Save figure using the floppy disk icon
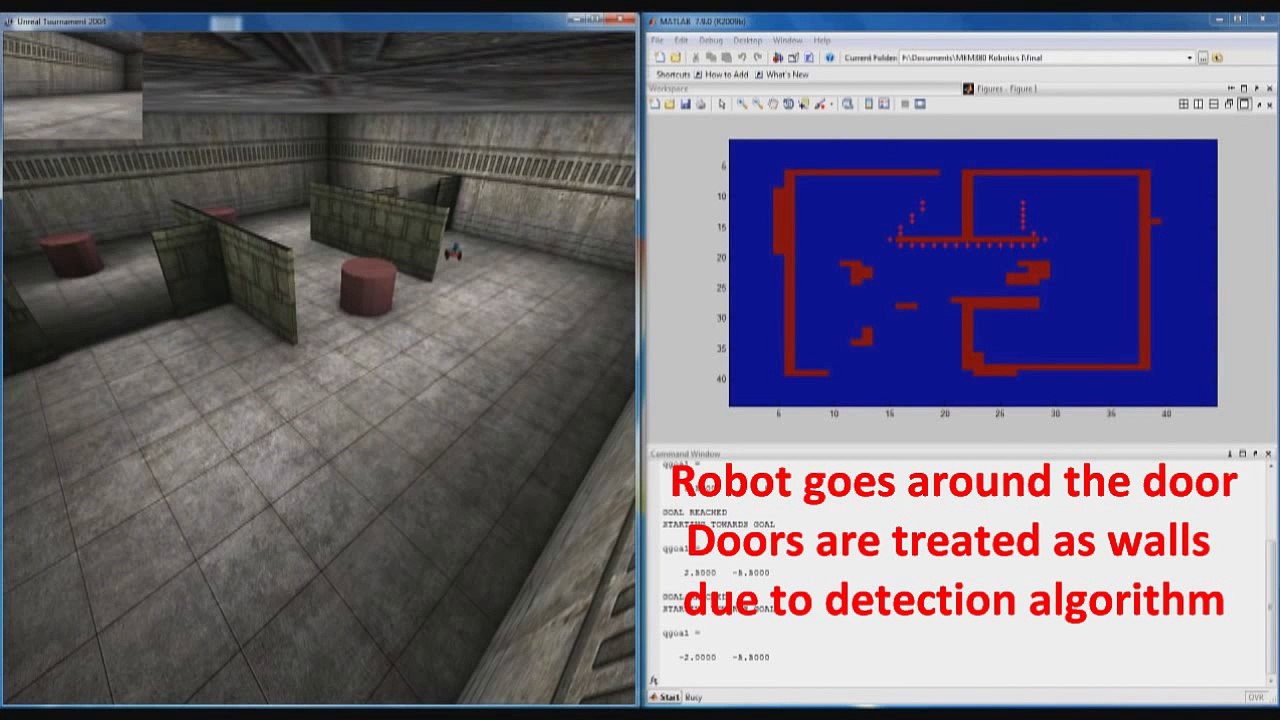This screenshot has height=720, width=1280. pos(685,104)
